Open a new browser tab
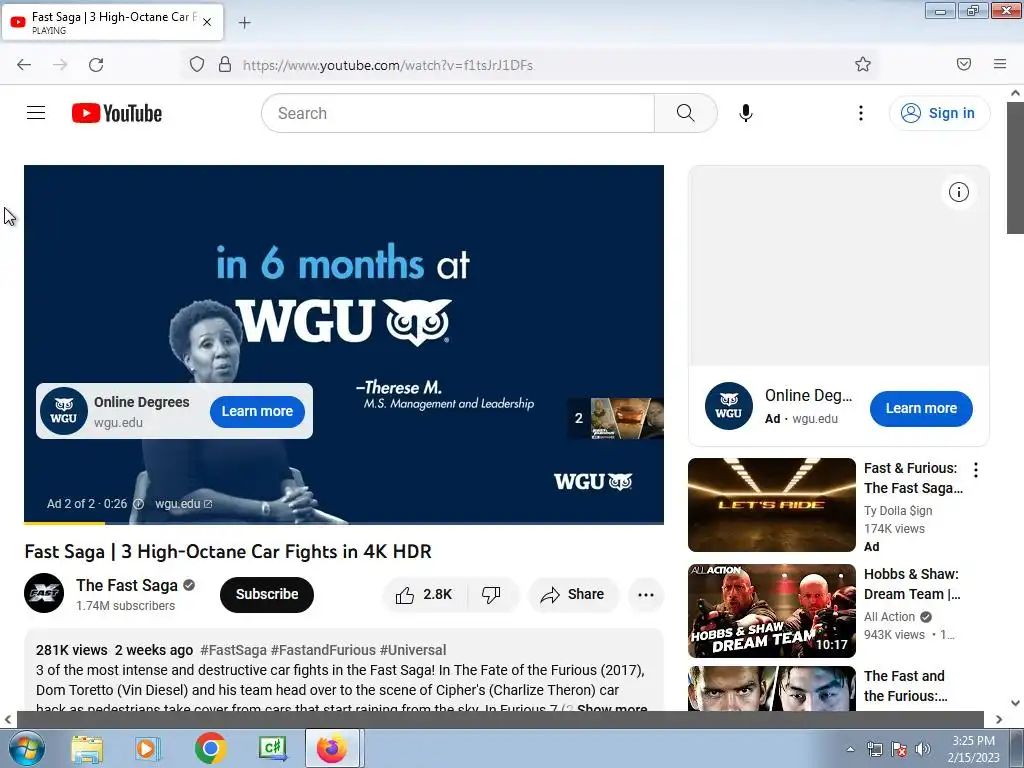 coord(244,23)
